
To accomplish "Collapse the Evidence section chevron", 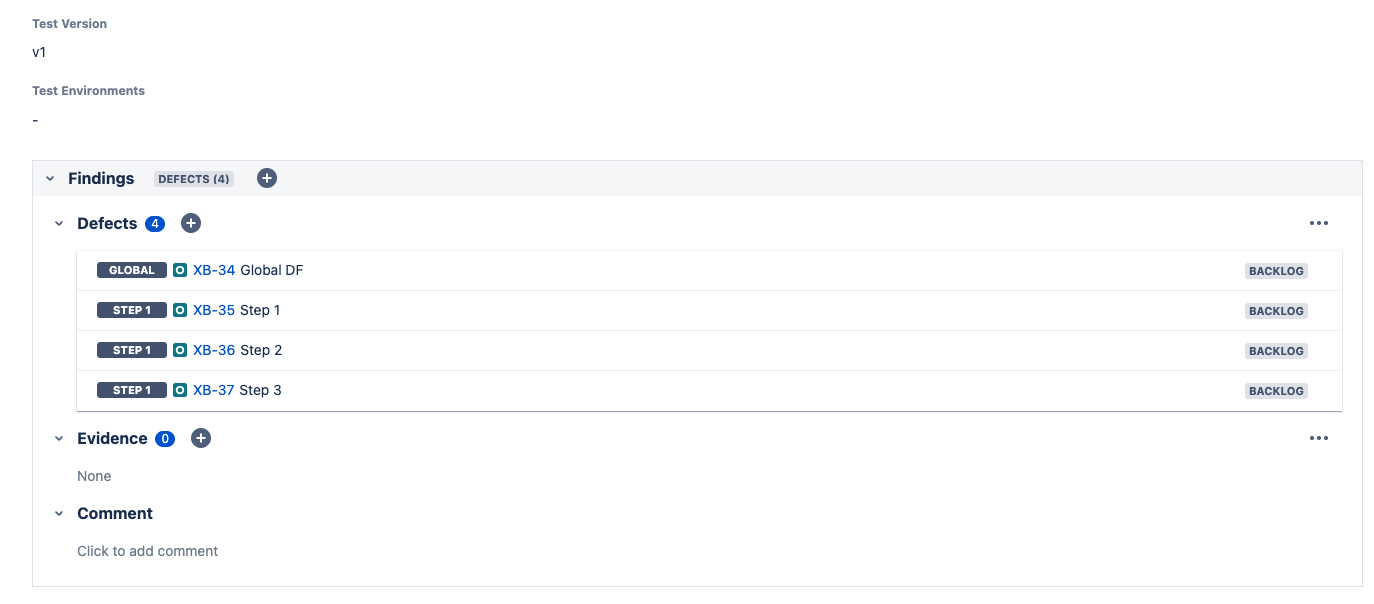I will tap(59, 439).
